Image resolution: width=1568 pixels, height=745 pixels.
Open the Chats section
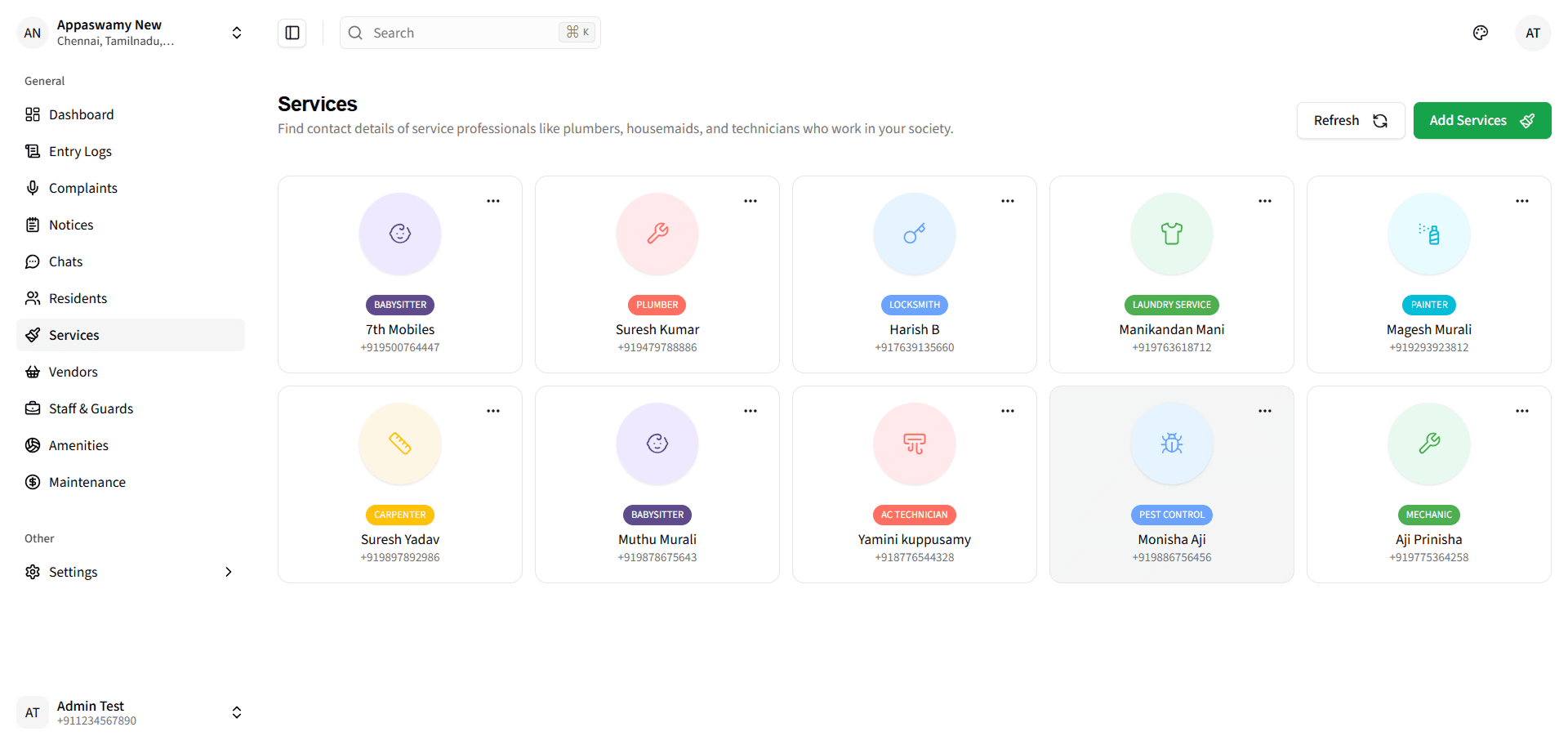point(65,261)
